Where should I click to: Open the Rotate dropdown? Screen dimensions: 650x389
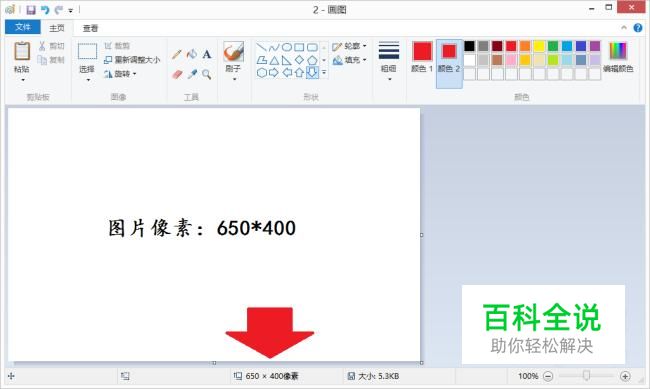[x=120, y=74]
